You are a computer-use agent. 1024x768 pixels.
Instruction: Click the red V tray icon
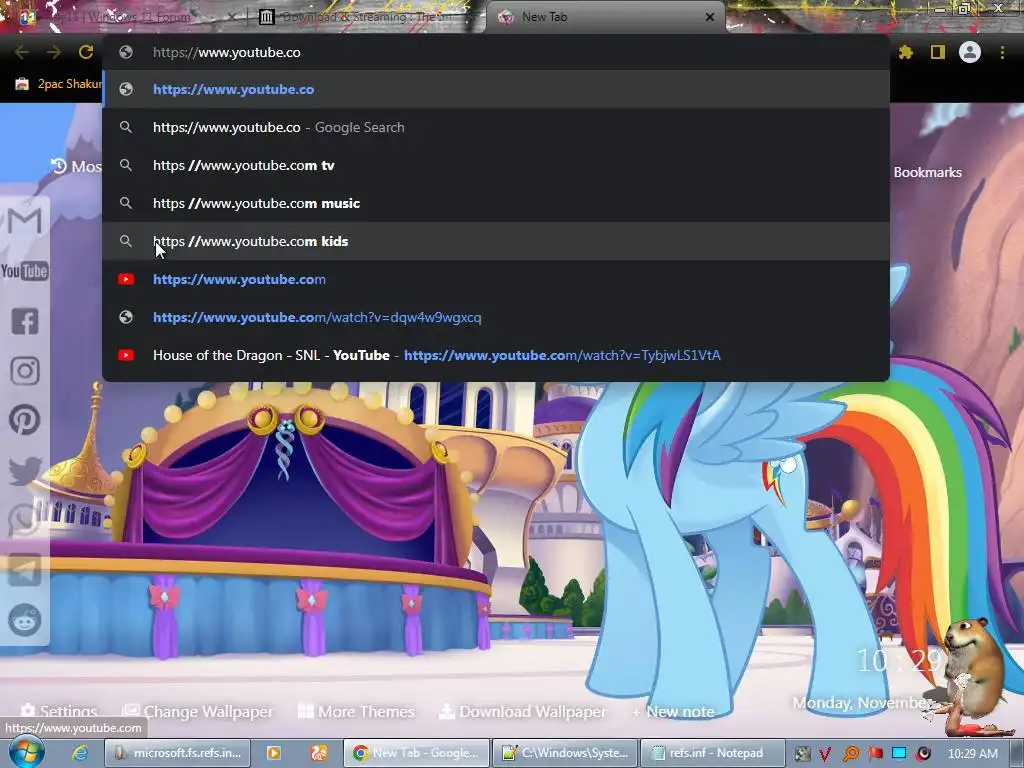[825, 754]
